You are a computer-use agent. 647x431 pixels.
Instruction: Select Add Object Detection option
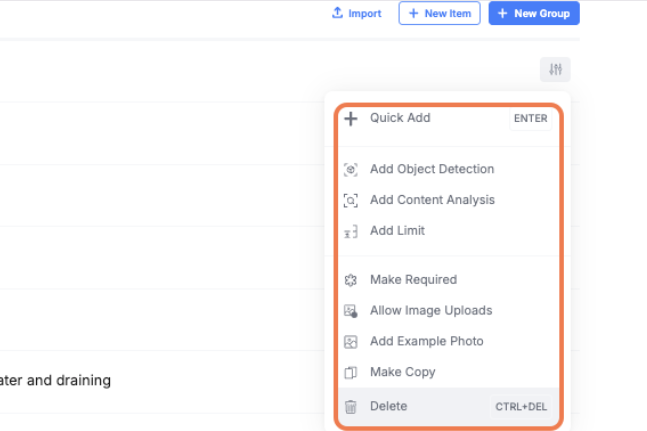pos(448,169)
